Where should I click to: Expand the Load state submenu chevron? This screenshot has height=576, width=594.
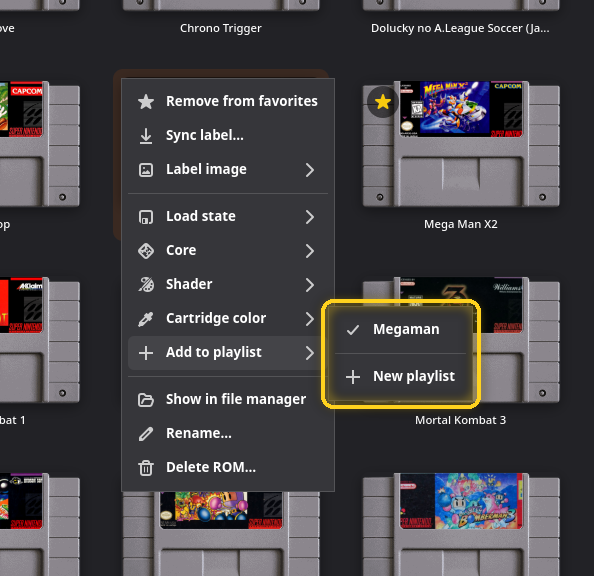pos(310,217)
